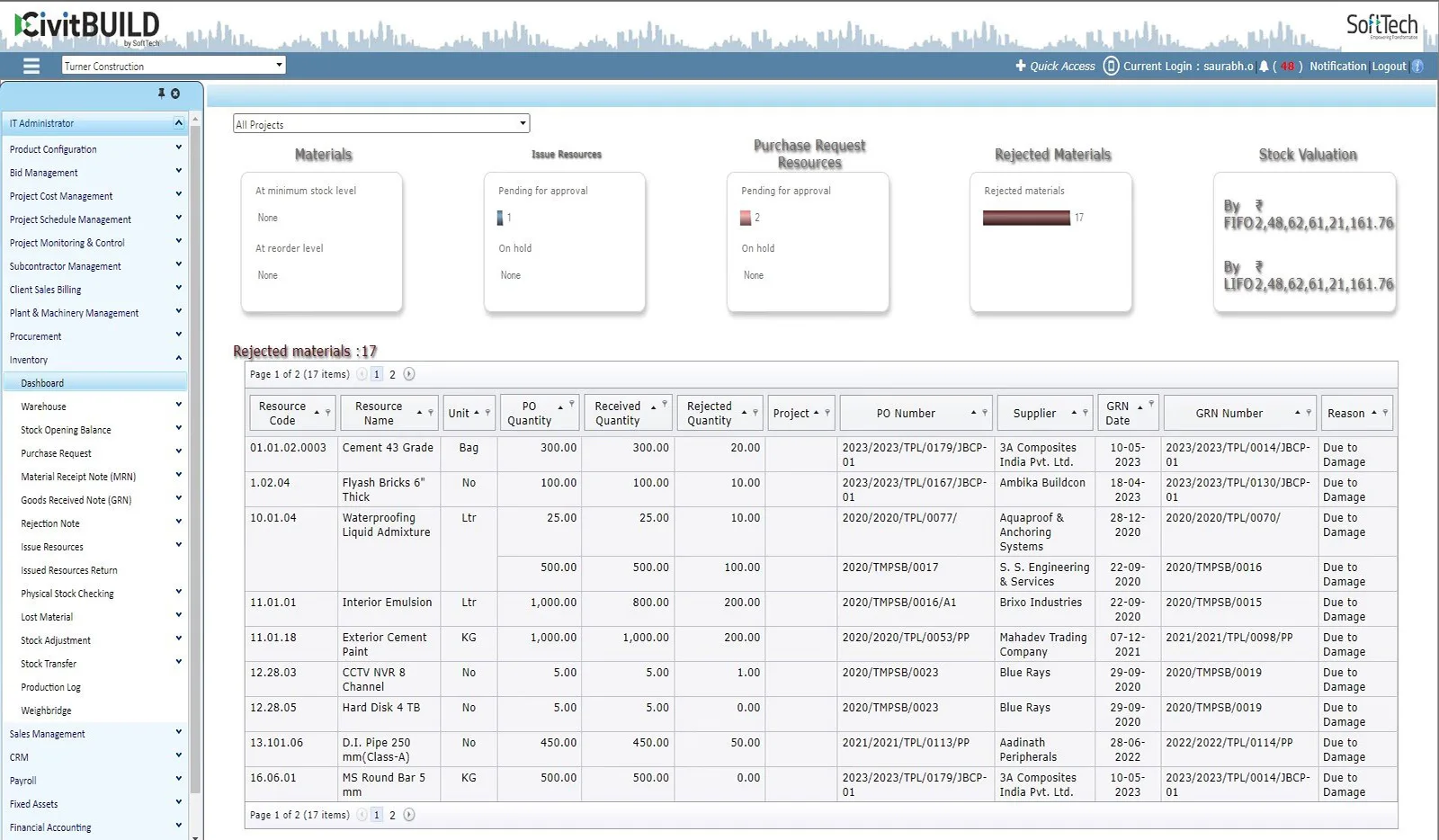This screenshot has height=840, width=1439.
Task: Open the hamburger main menu
Action: pos(31,66)
